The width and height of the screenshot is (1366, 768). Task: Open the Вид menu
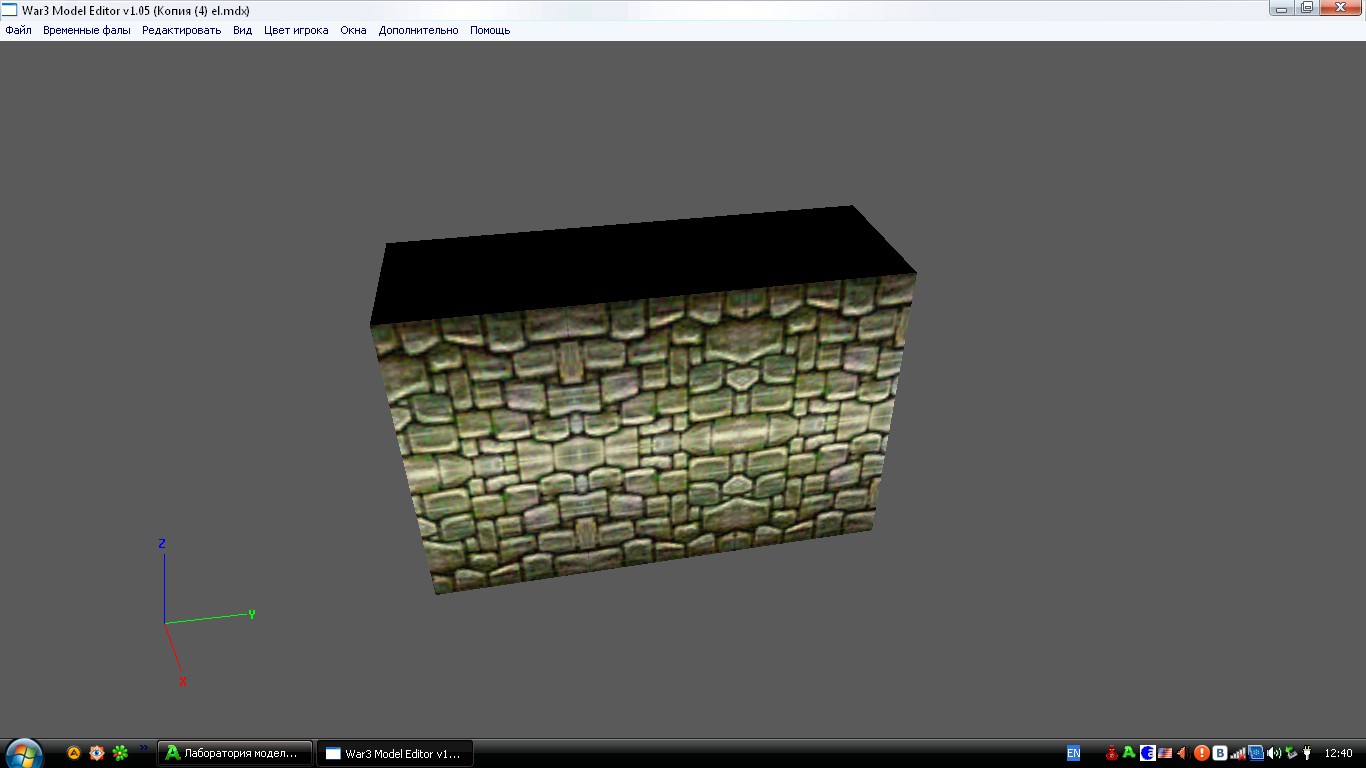click(x=242, y=30)
